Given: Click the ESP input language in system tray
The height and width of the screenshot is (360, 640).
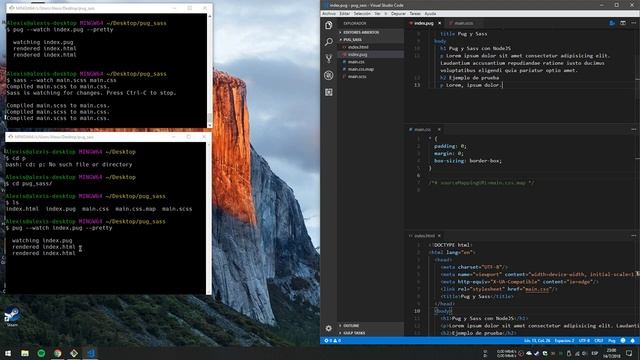Looking at the screenshot, I should pyautogui.click(x=594, y=353).
